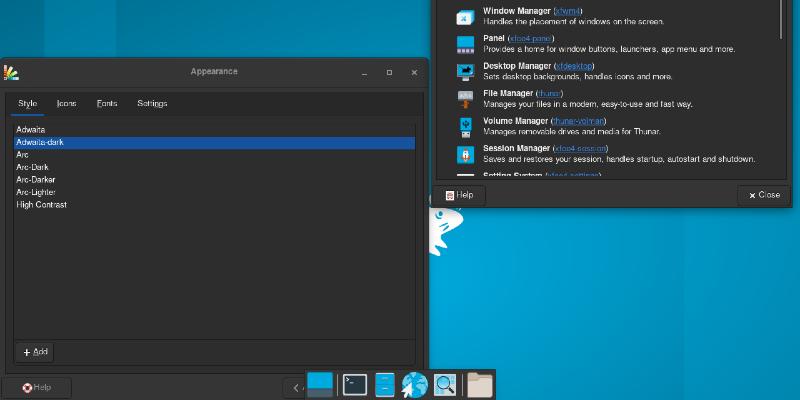Switch to the Icons tab
Viewport: 800px width, 400px height.
coord(66,104)
